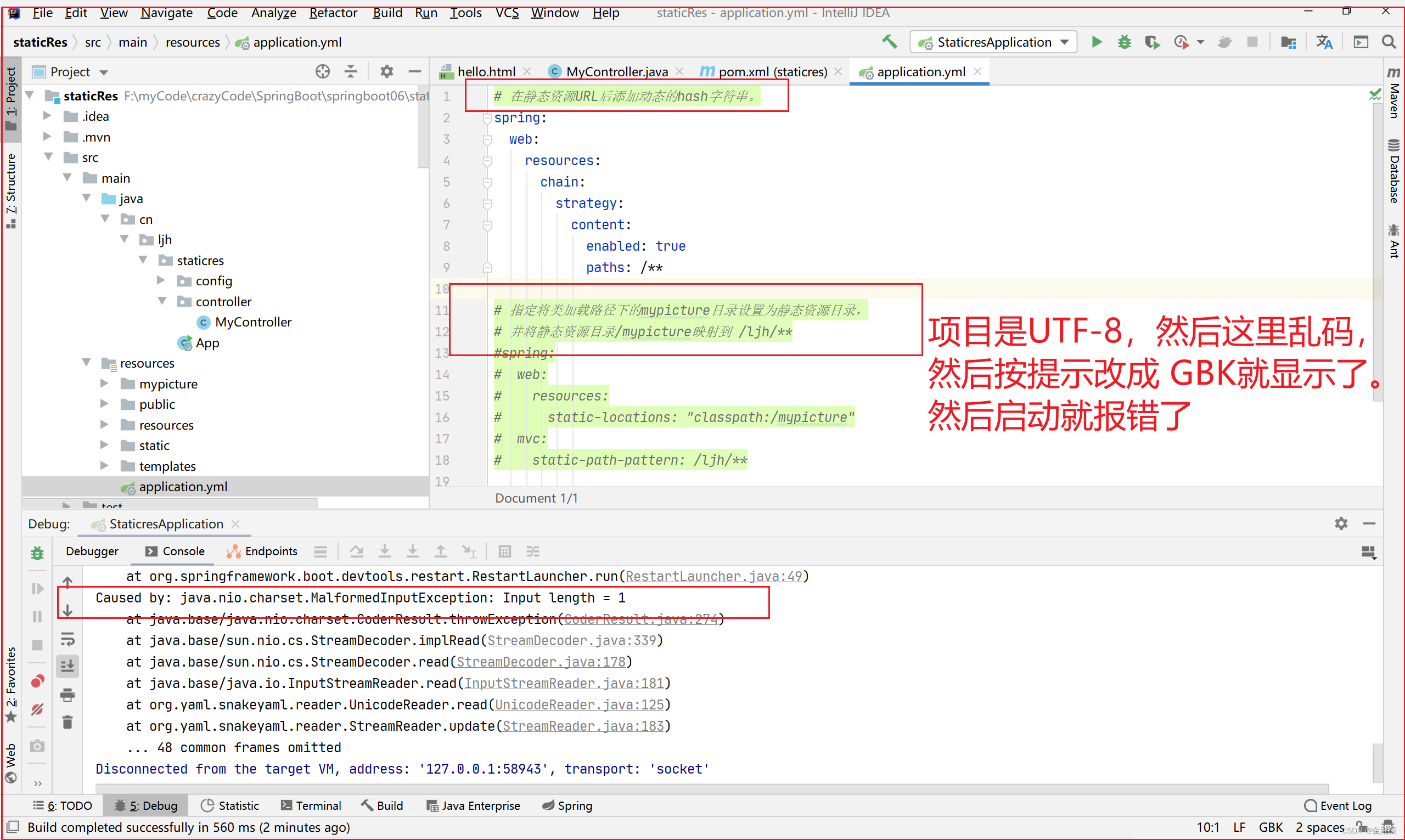Open the Refactor menu
The image size is (1405, 840).
point(333,13)
